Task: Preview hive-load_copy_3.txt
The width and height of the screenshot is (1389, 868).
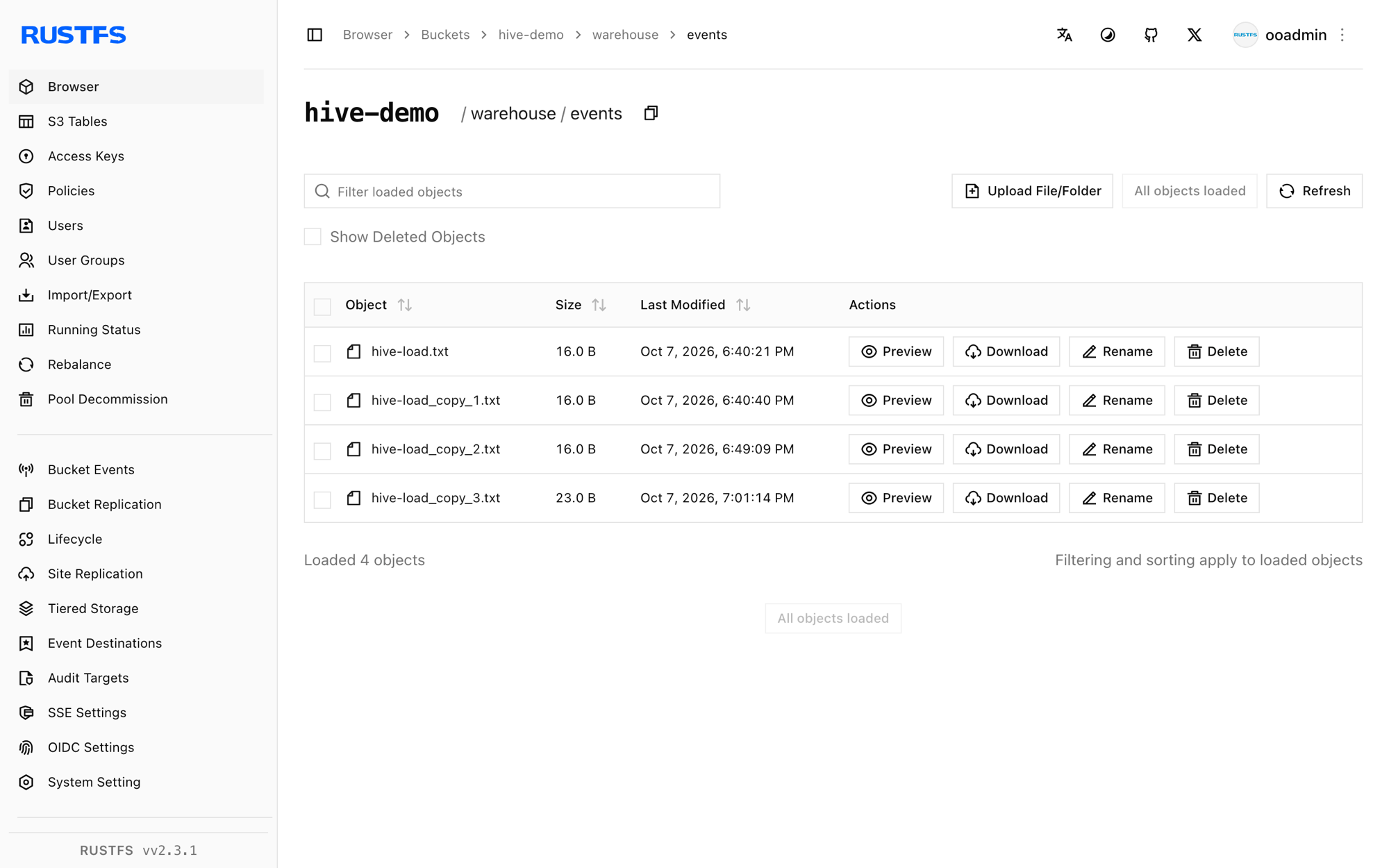Action: click(x=896, y=498)
